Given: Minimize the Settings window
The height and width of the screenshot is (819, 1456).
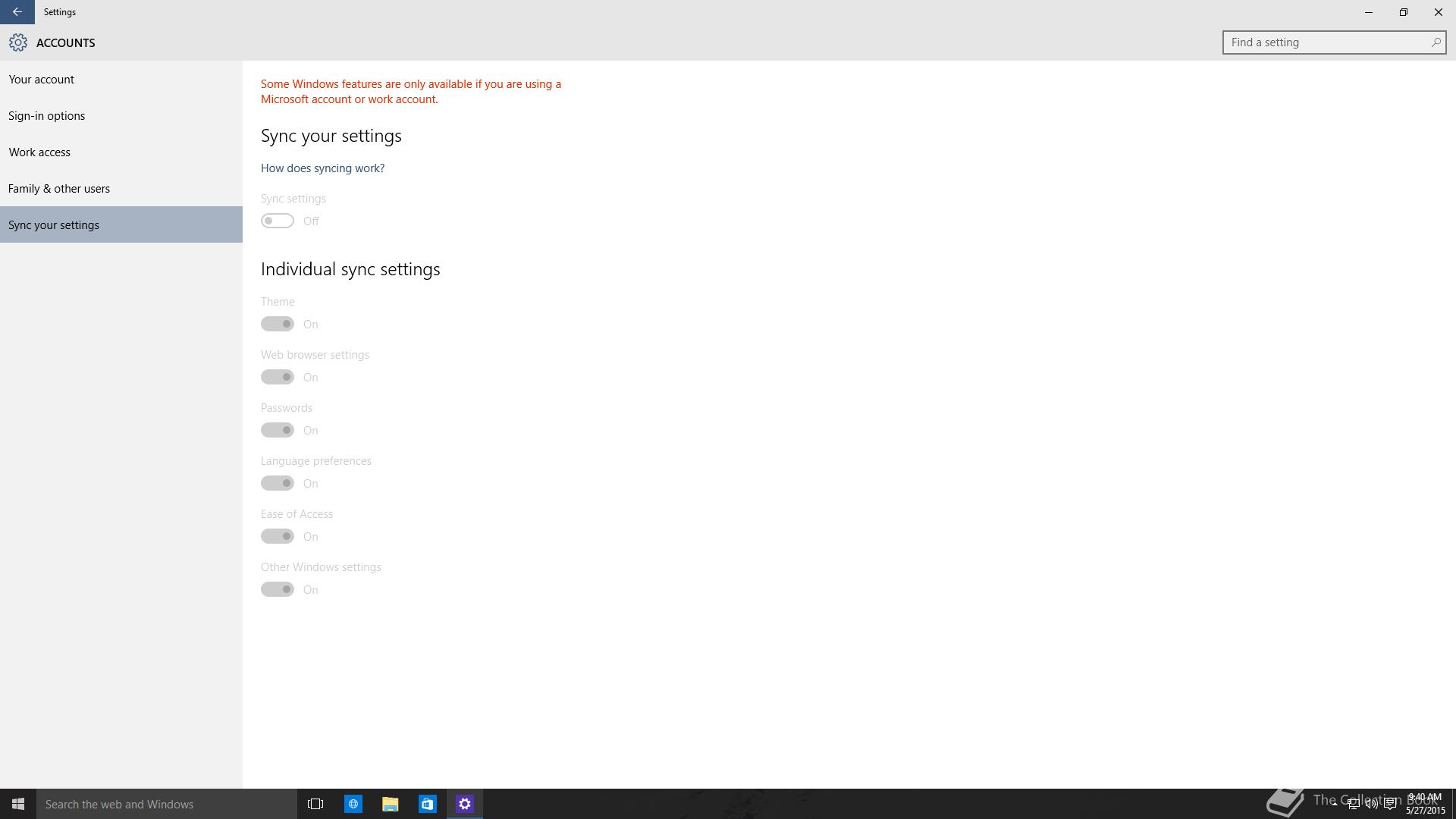Looking at the screenshot, I should click(1369, 12).
